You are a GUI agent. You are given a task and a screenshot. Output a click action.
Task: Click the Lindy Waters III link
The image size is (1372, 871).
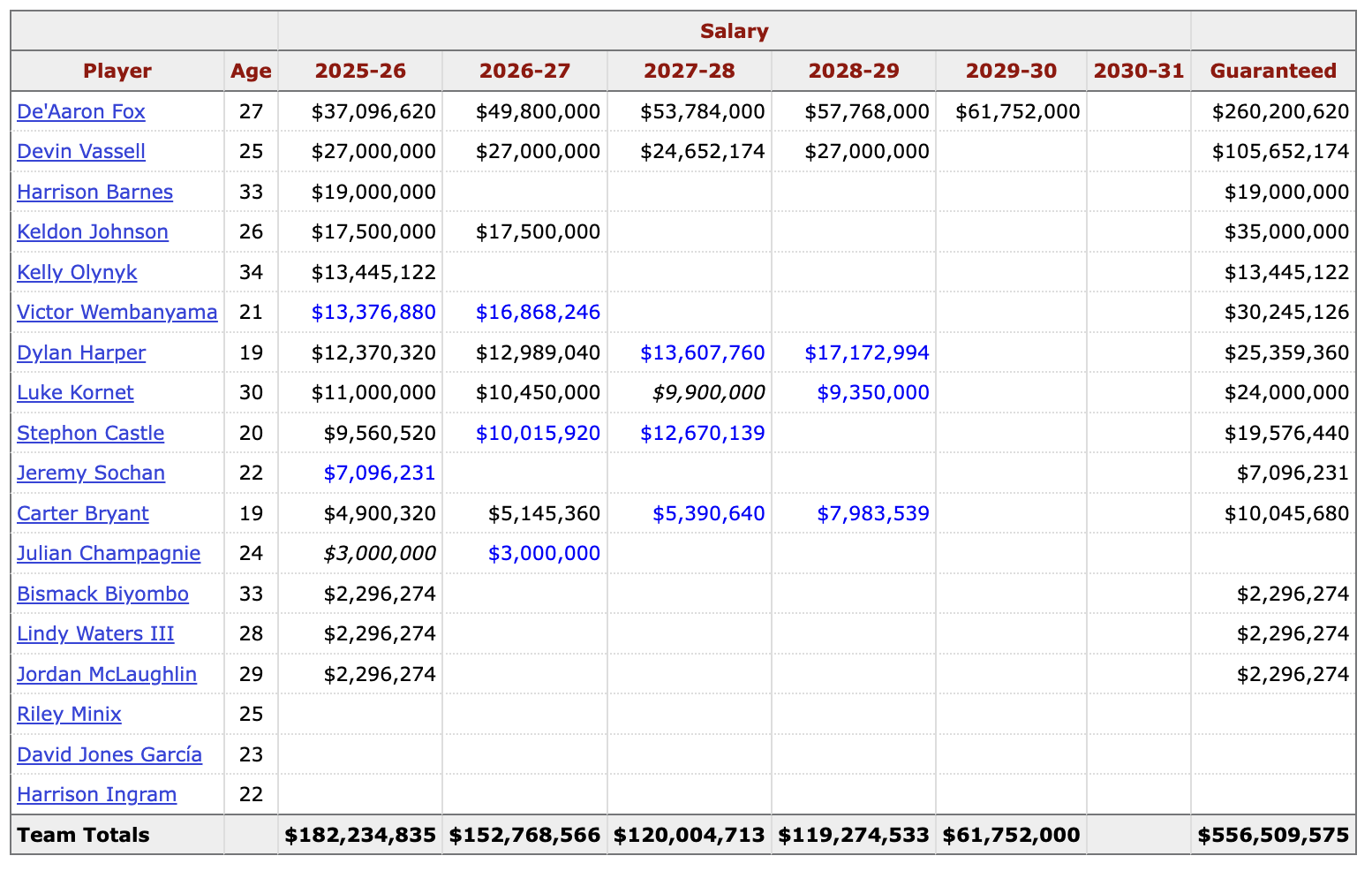[x=95, y=633]
